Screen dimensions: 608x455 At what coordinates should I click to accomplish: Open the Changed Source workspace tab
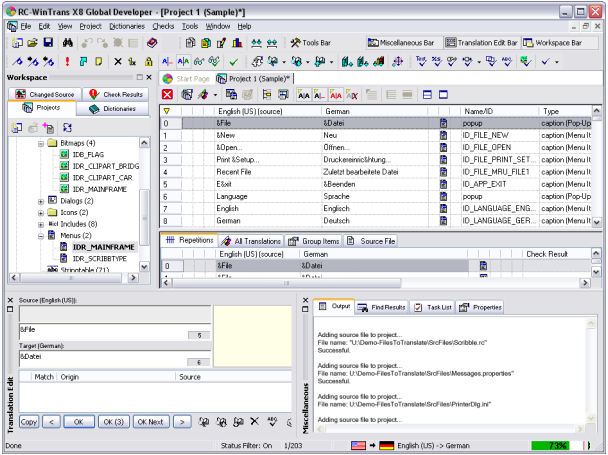click(x=45, y=94)
